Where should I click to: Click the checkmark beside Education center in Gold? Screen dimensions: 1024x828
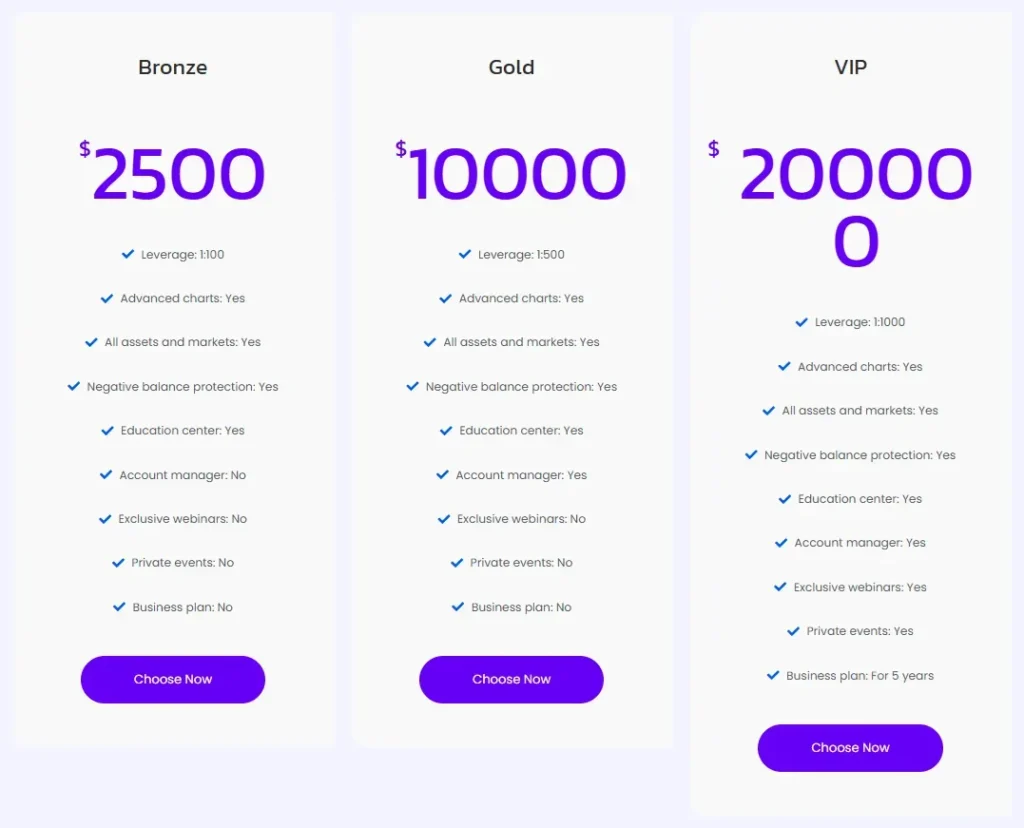(444, 430)
